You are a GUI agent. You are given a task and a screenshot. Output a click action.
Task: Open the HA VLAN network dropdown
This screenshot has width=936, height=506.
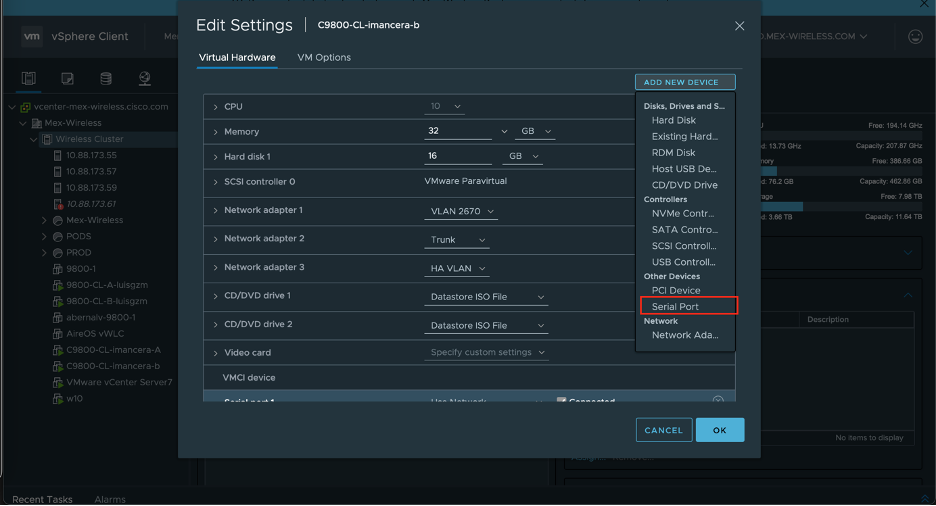[x=457, y=269]
